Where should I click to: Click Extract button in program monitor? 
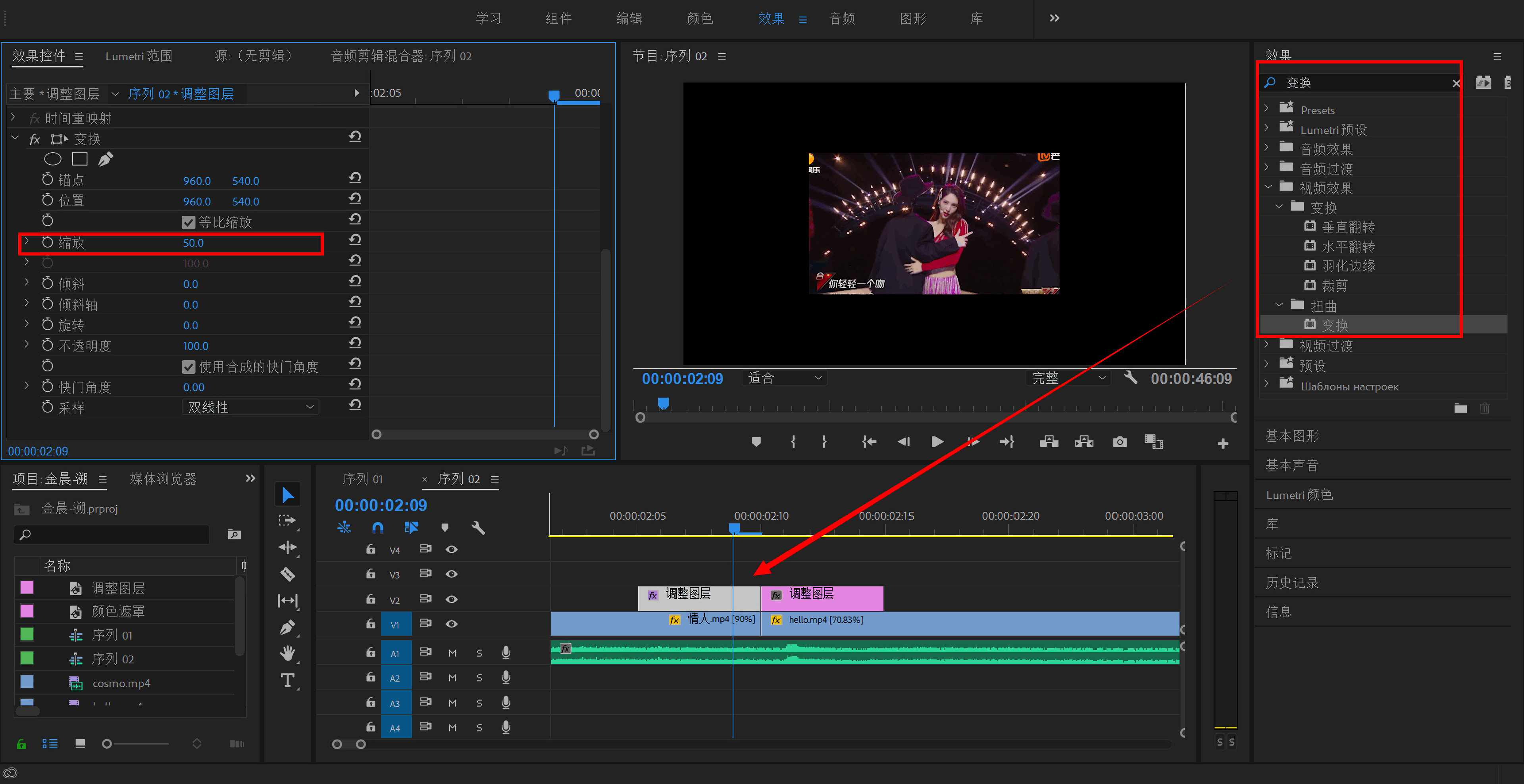coord(1084,442)
